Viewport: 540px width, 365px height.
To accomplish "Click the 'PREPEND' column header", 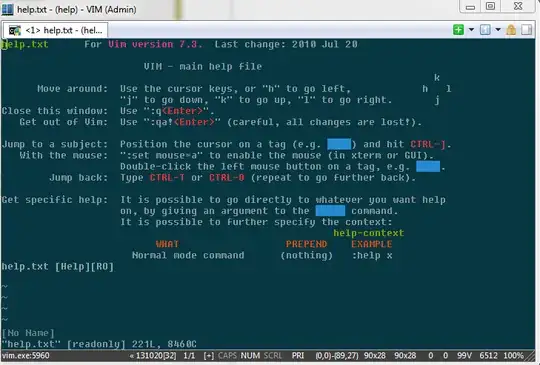I will pos(307,244).
